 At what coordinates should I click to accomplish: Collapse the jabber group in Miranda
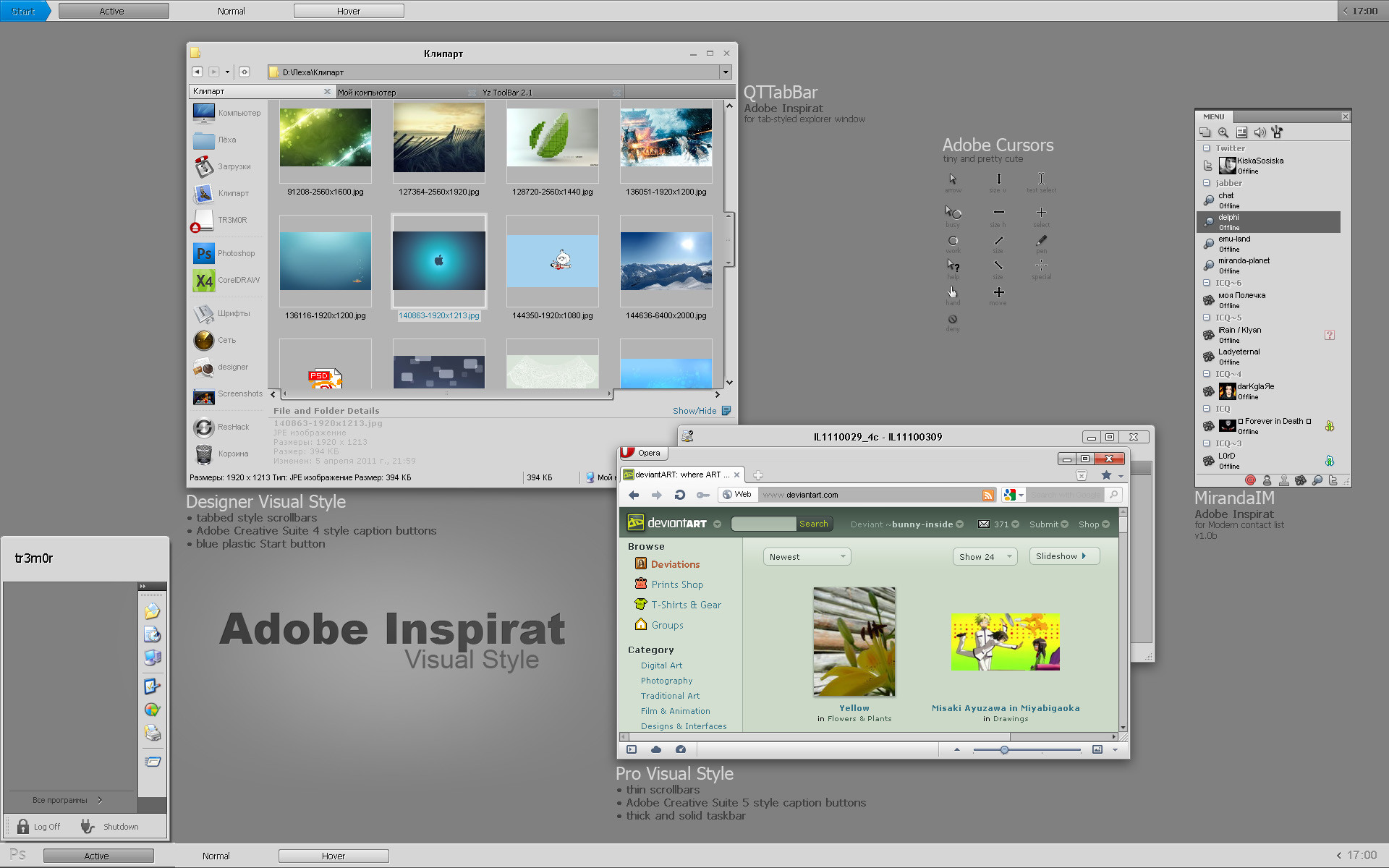[1206, 183]
